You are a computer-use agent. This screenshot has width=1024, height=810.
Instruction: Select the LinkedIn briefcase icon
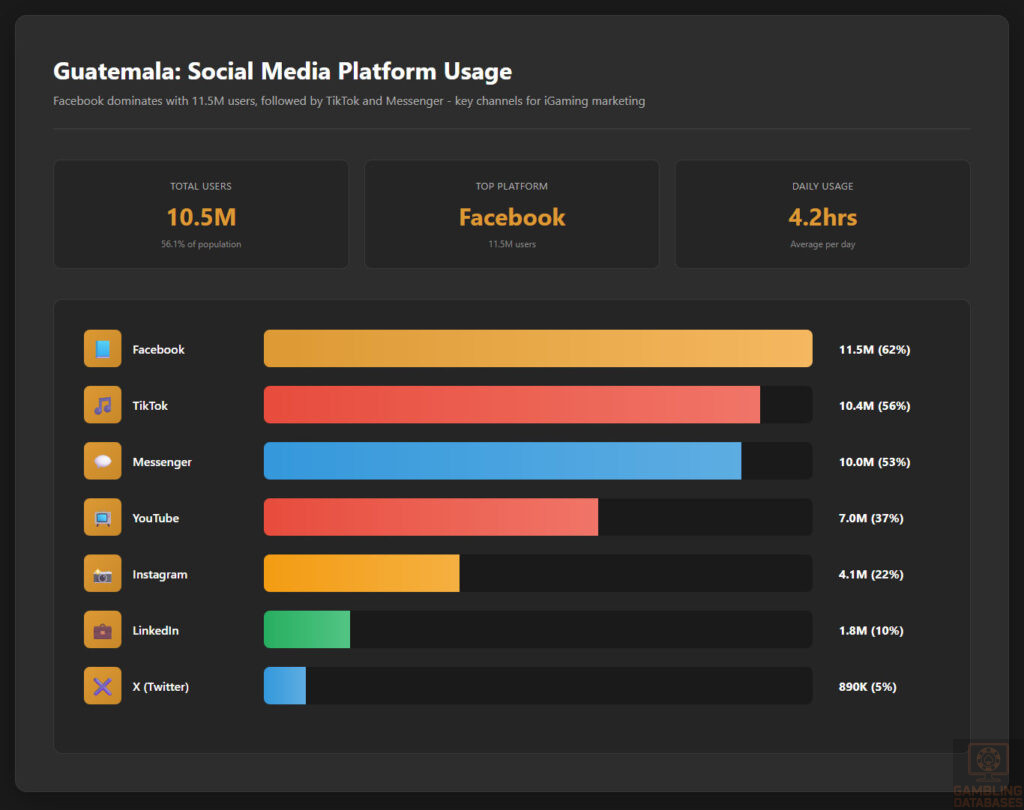pyautogui.click(x=102, y=629)
